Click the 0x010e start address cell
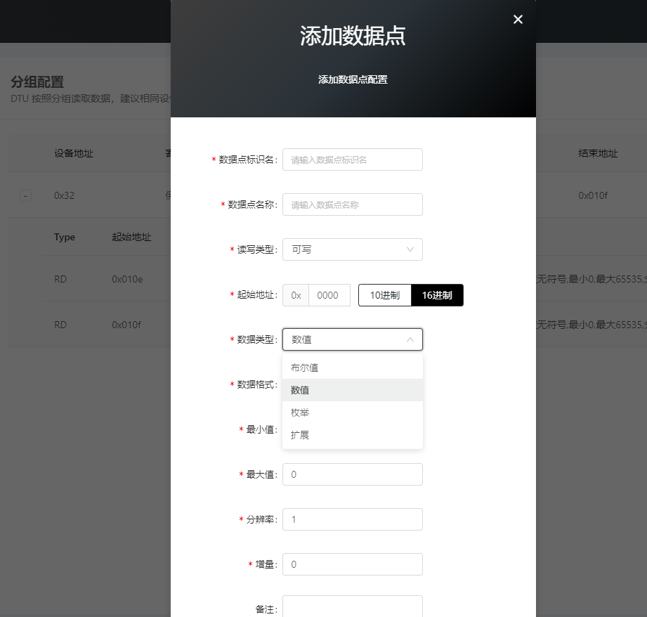This screenshot has height=617, width=647. click(127, 279)
